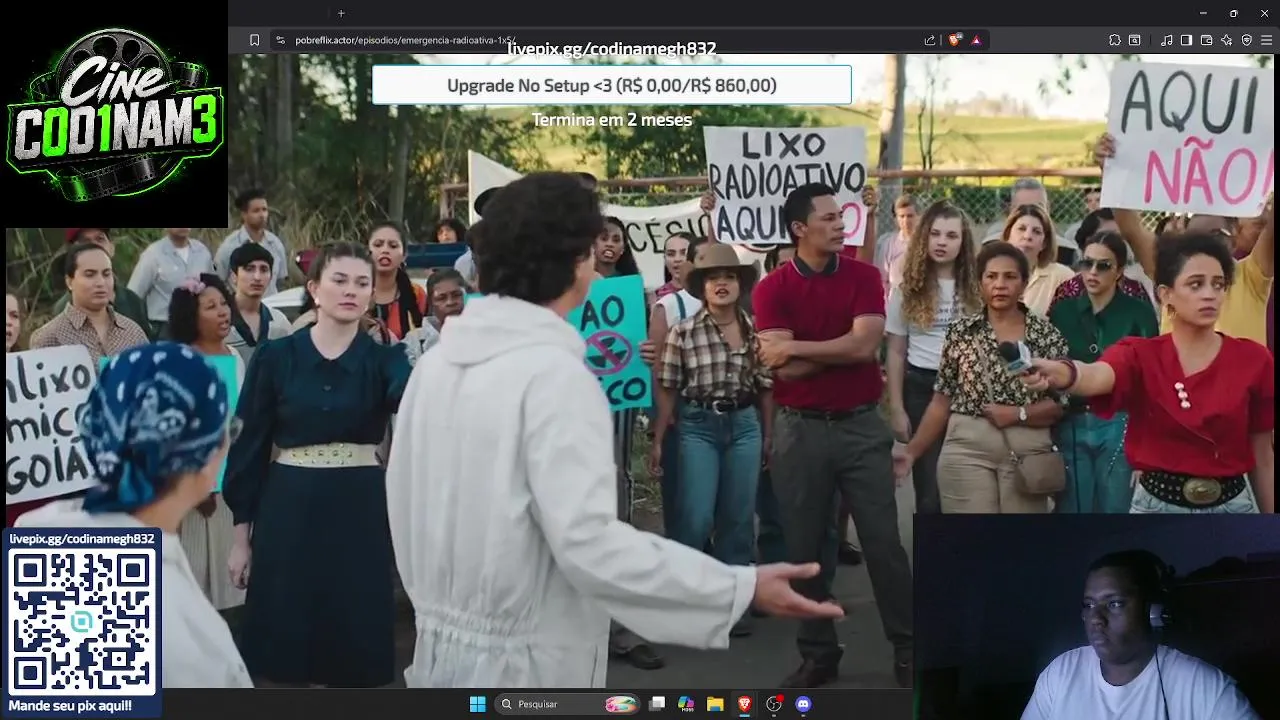Click the share page icon in address bar
The height and width of the screenshot is (720, 1280).
930,40
